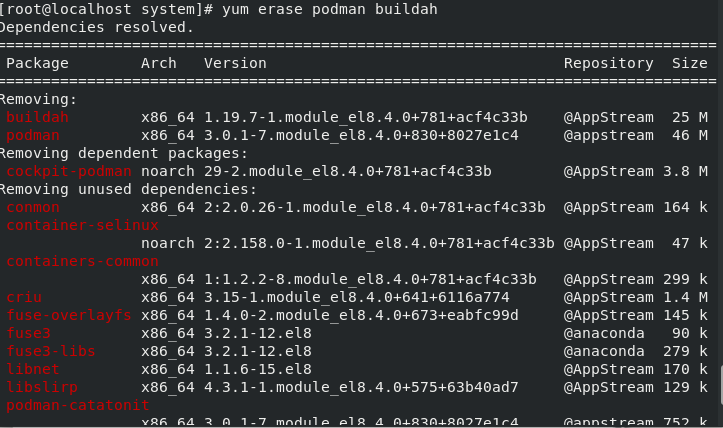Click the criu package entry
The width and height of the screenshot is (723, 428).
click(x=24, y=297)
